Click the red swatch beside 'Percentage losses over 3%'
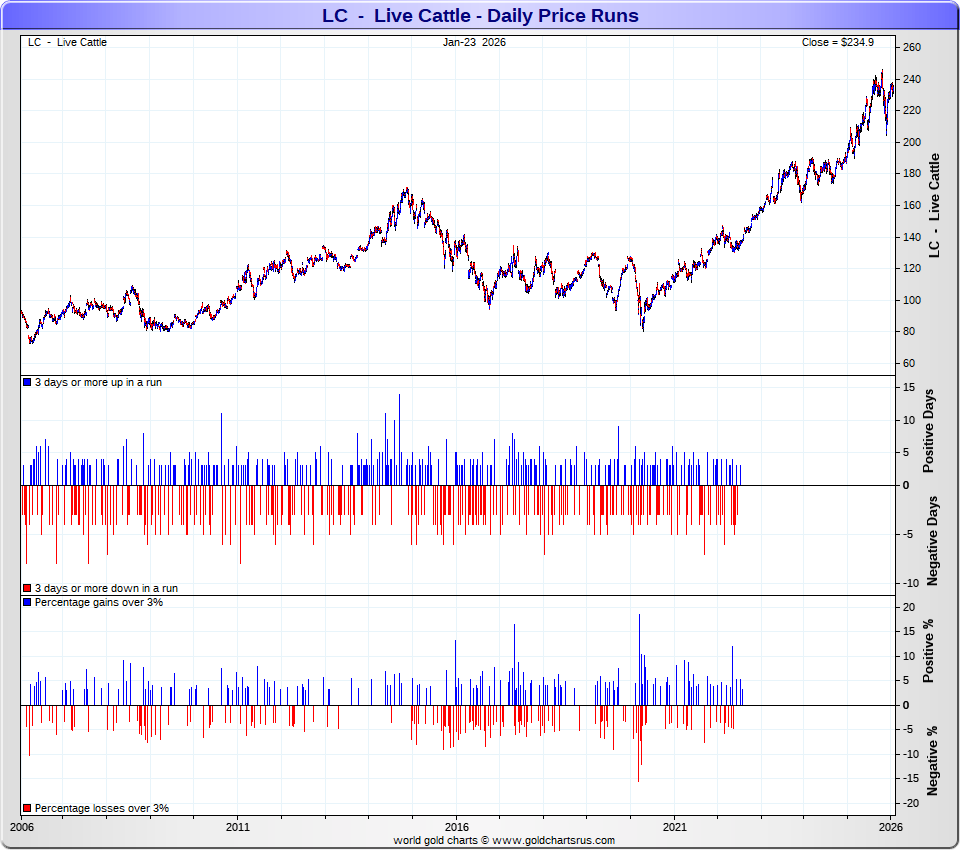 point(27,808)
